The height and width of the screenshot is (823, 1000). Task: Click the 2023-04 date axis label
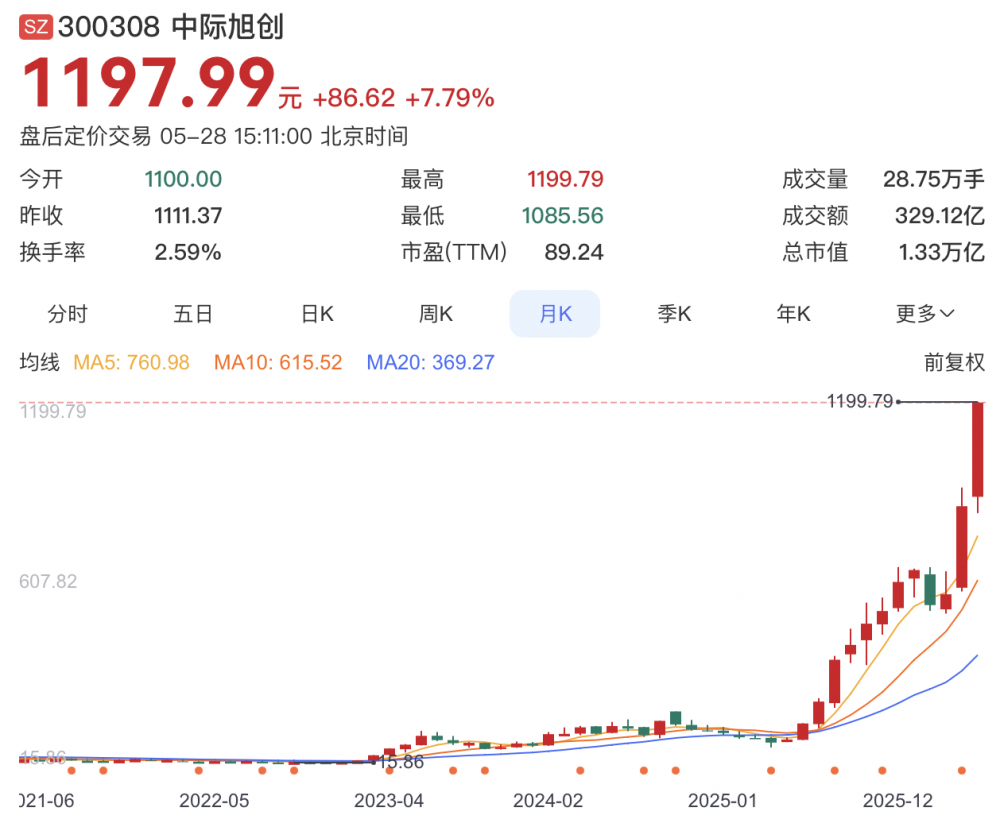[x=389, y=801]
